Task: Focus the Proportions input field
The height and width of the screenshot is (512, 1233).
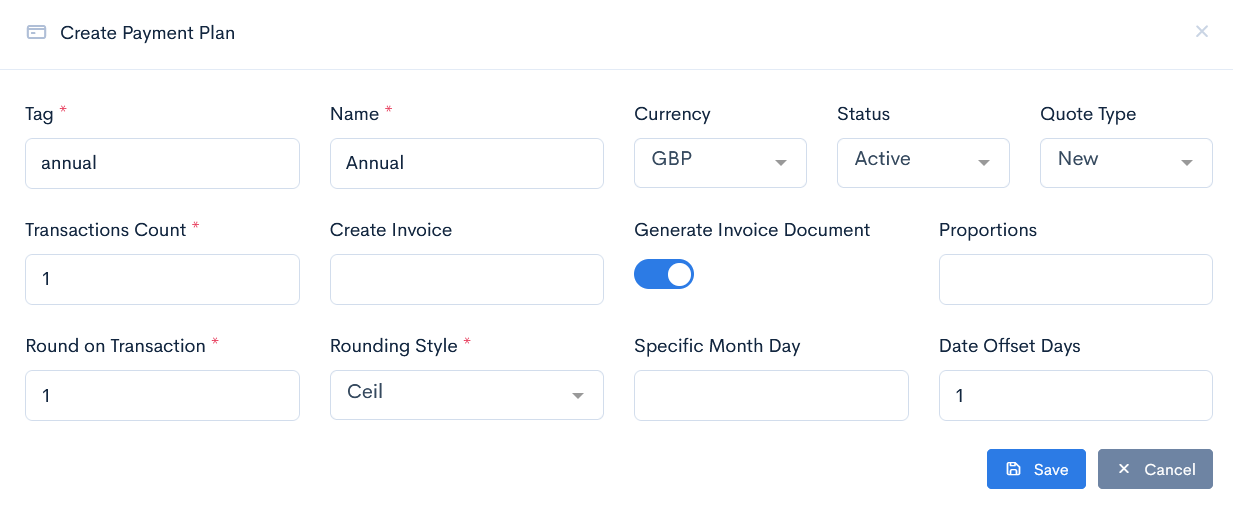Action: (1075, 279)
